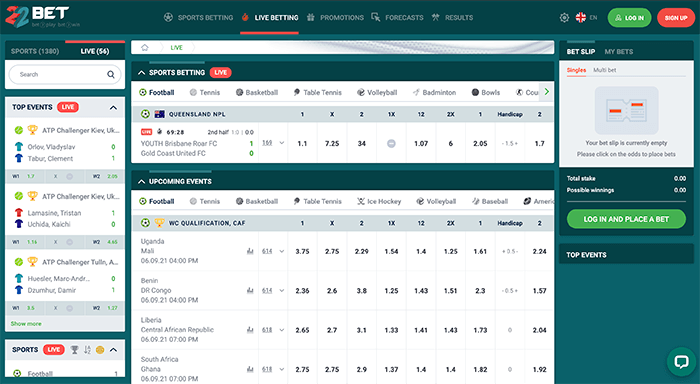Select Tennis in live sports tabs

coord(205,92)
